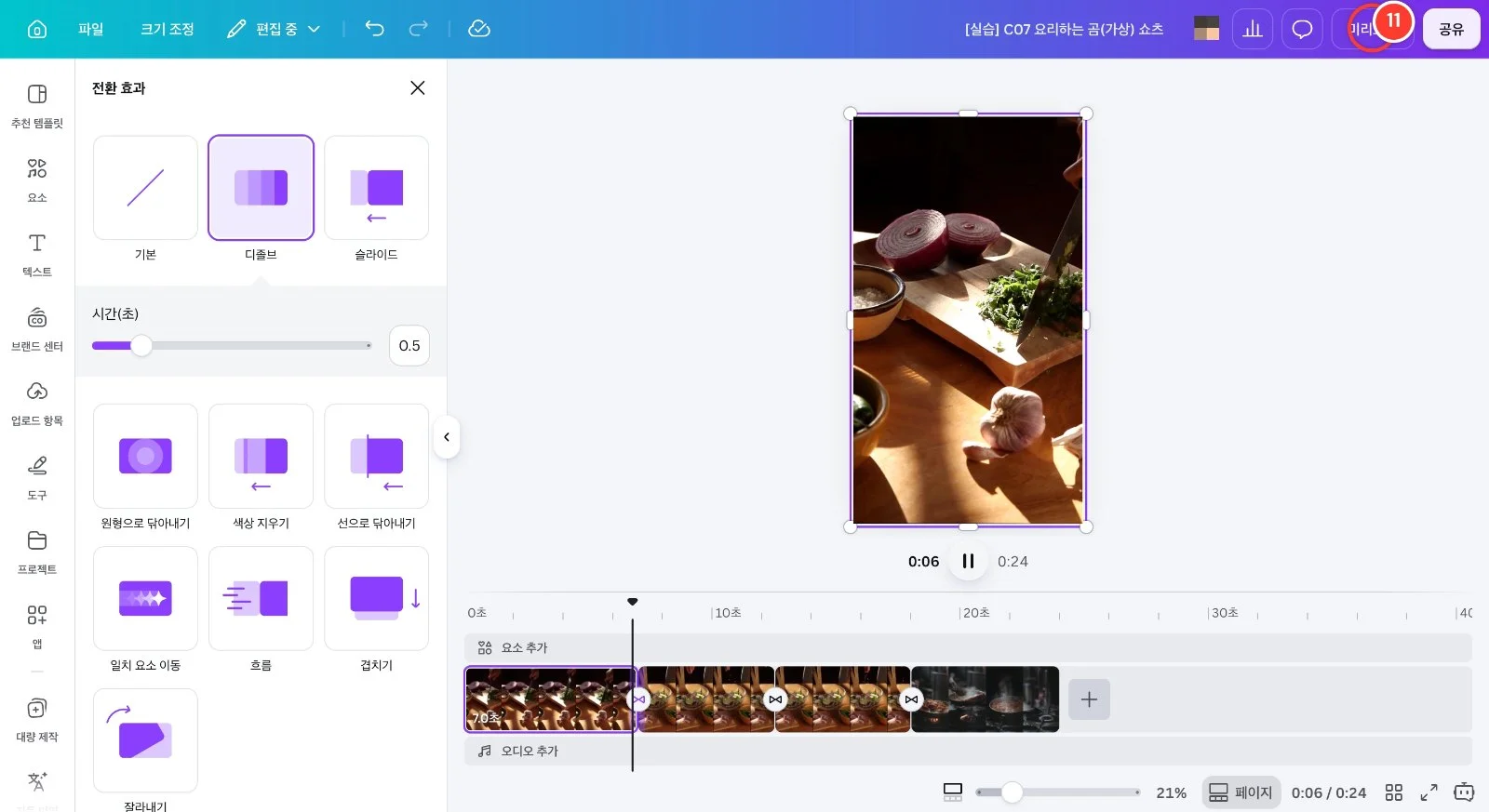Open the comments speech bubble
1489x812 pixels.
pos(1302,30)
